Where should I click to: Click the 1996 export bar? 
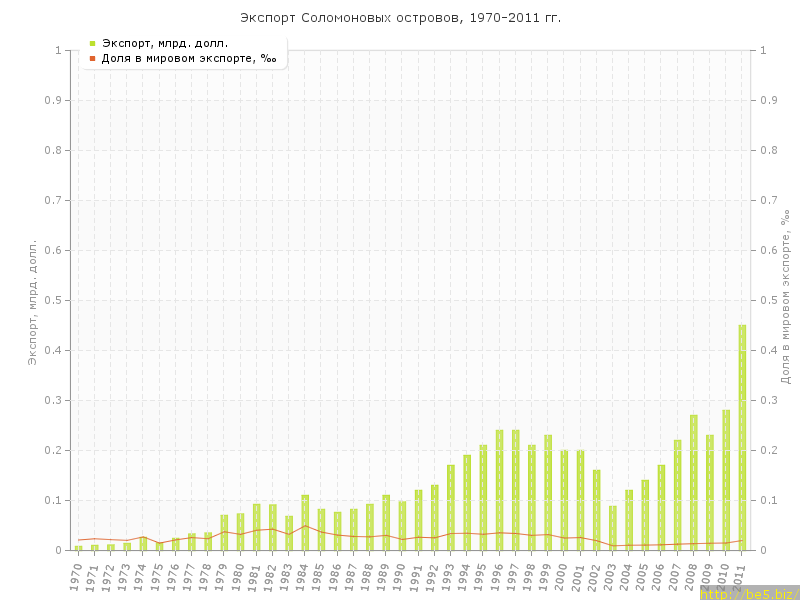click(x=500, y=490)
